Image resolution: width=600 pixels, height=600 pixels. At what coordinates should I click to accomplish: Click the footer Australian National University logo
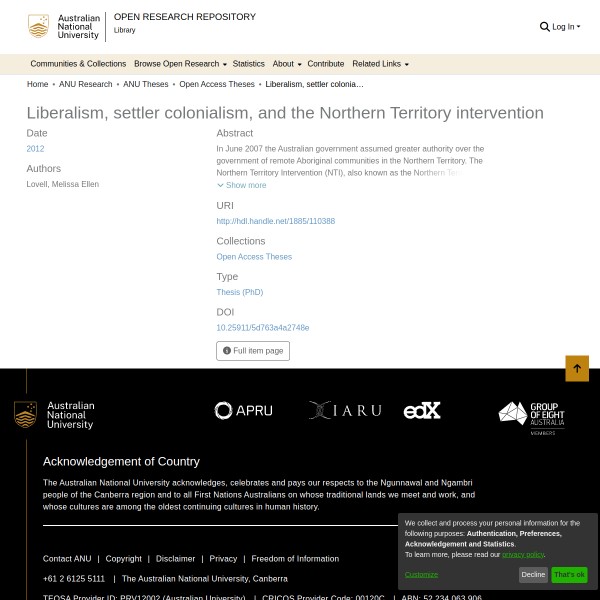pos(54,415)
